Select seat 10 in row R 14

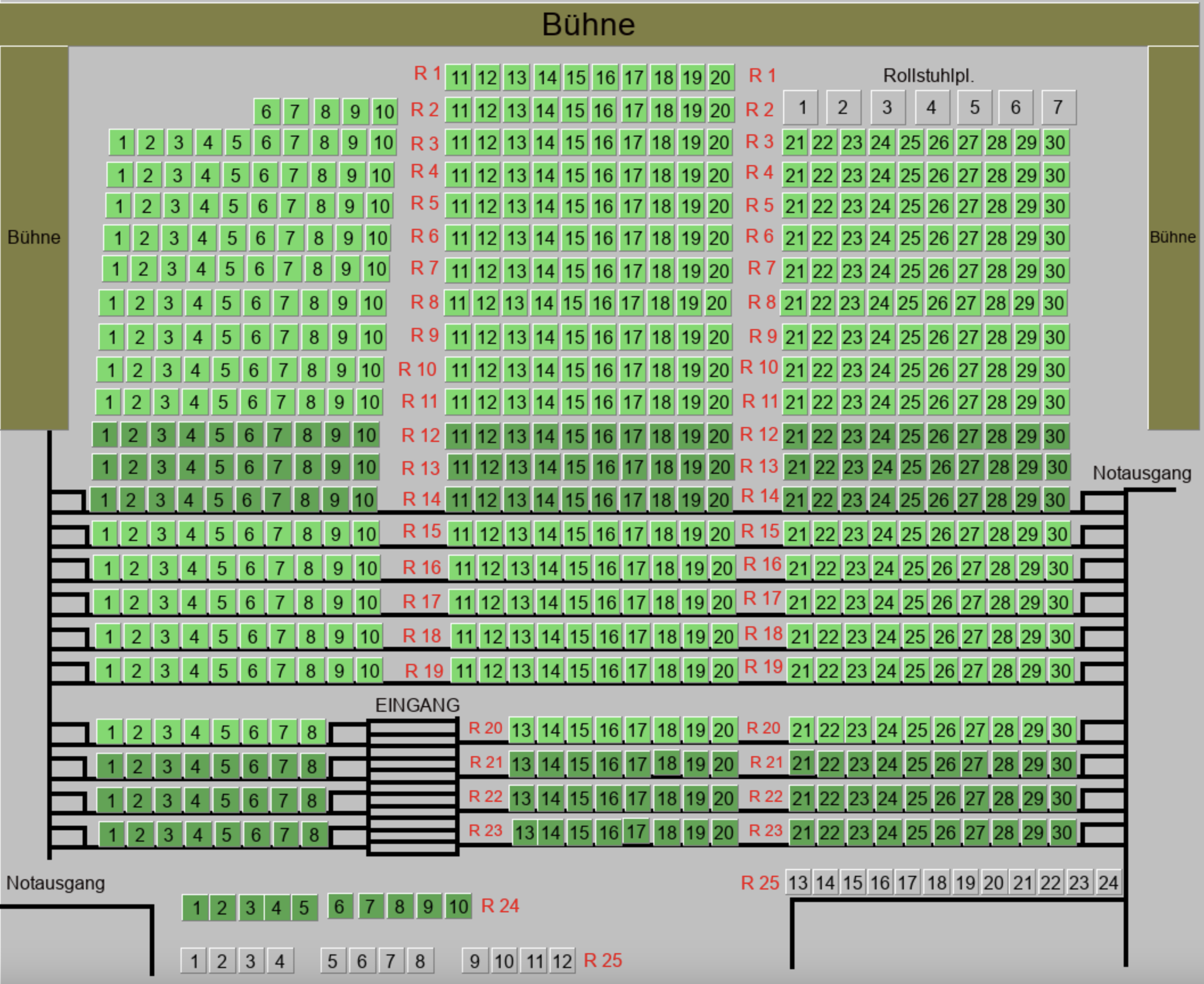point(364,501)
